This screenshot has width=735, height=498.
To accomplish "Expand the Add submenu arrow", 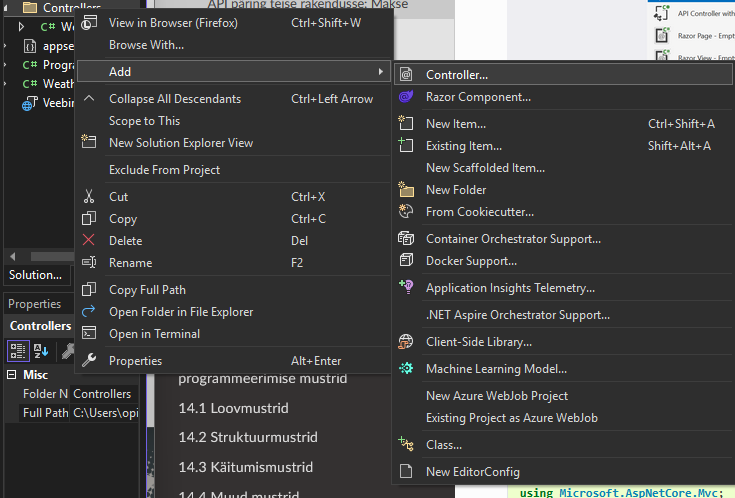I will (380, 71).
